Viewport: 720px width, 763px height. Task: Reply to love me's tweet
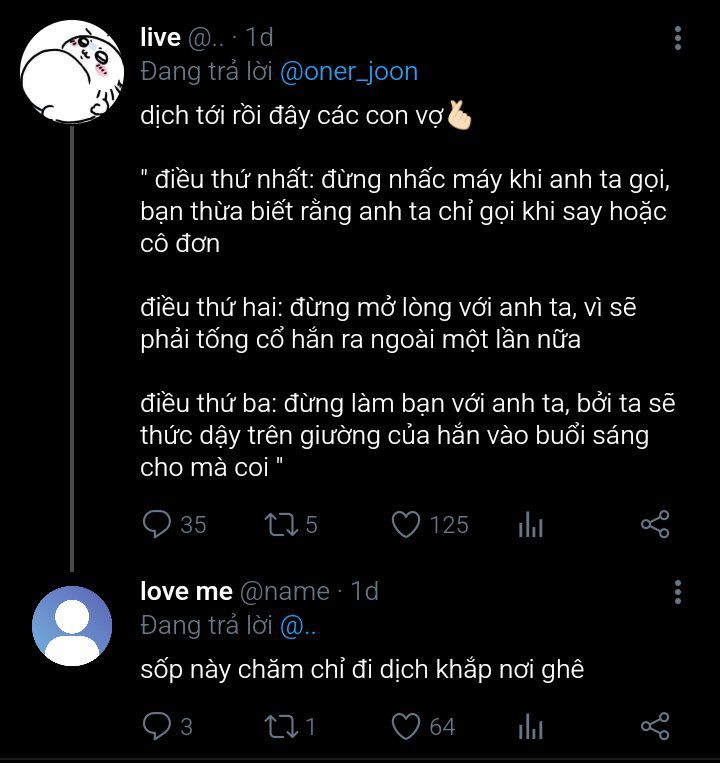tap(157, 726)
